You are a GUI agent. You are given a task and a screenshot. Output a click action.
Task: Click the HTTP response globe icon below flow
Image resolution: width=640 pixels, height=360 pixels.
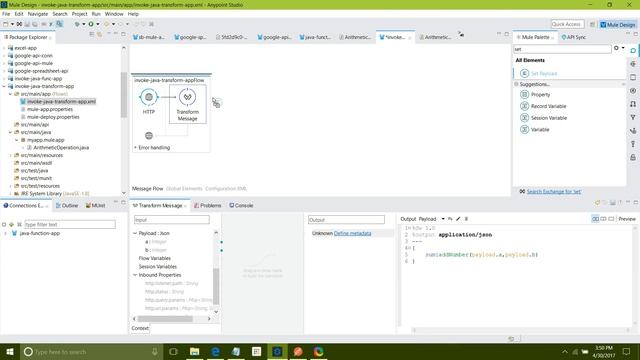click(149, 136)
